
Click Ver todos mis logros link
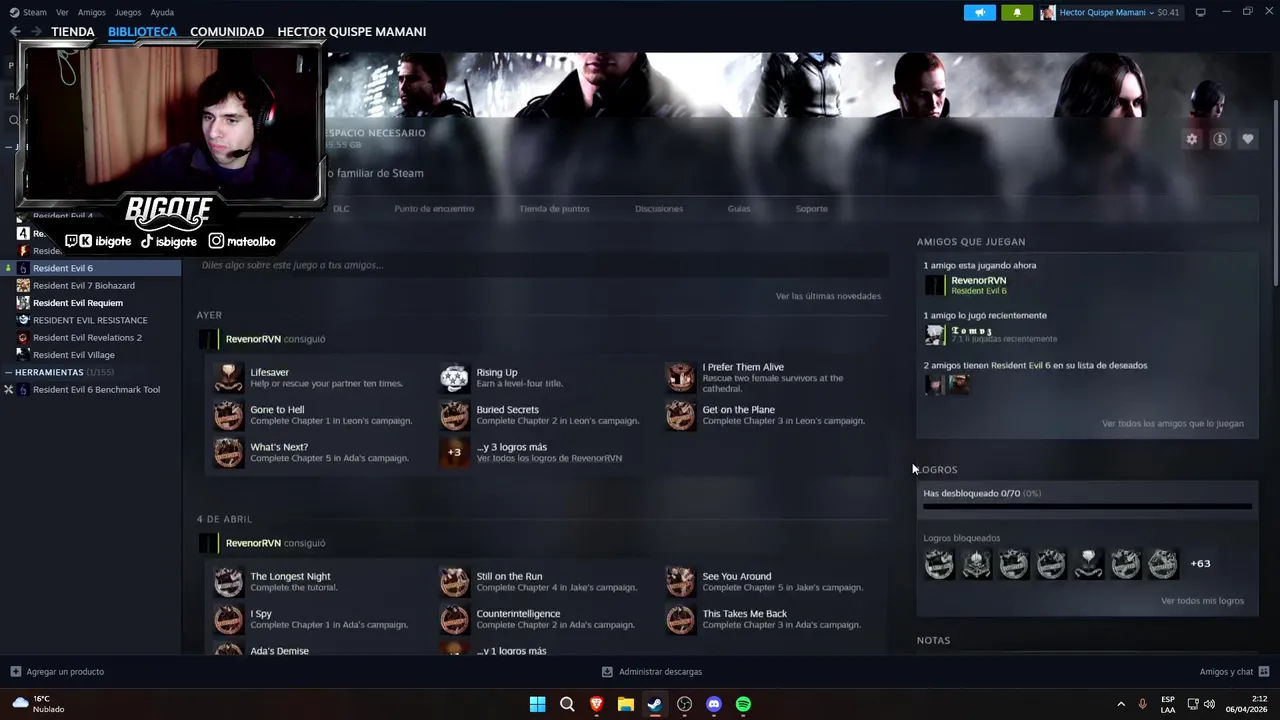(x=1202, y=601)
